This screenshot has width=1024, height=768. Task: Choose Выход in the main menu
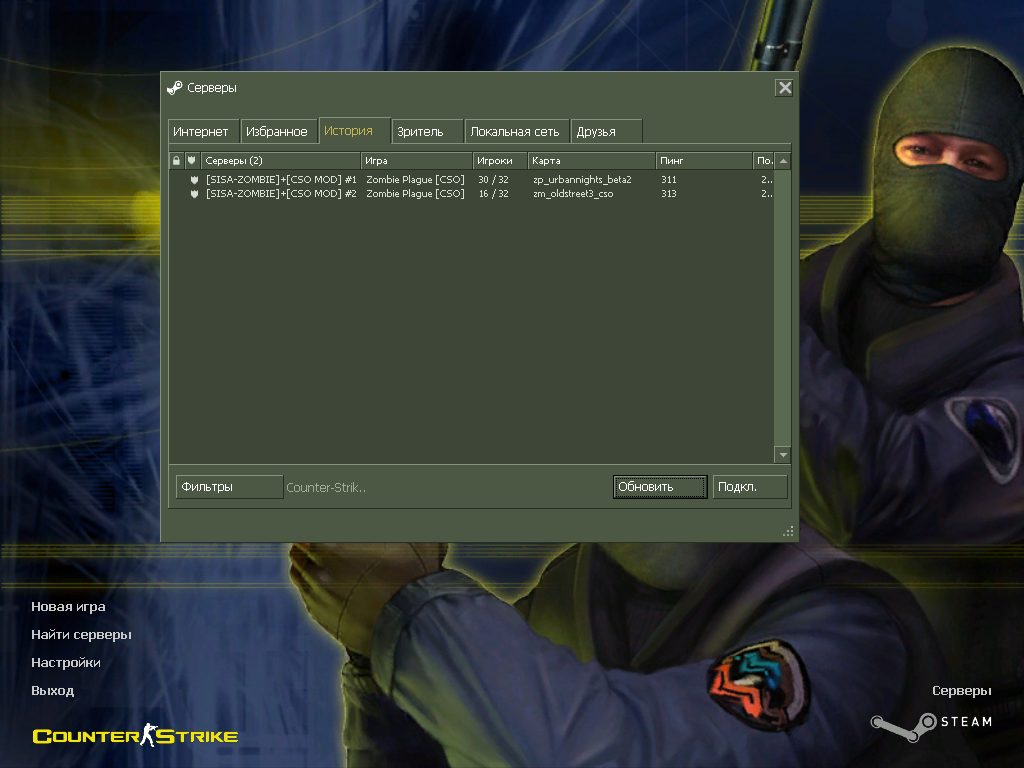tap(53, 691)
